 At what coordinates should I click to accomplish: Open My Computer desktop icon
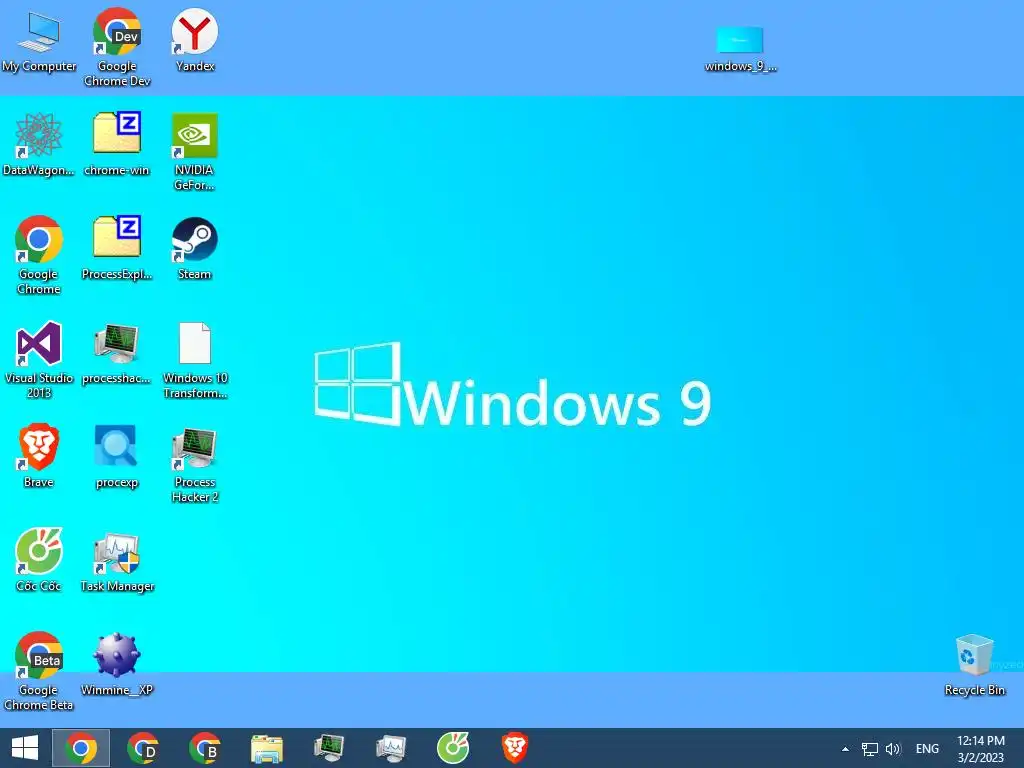[x=39, y=41]
